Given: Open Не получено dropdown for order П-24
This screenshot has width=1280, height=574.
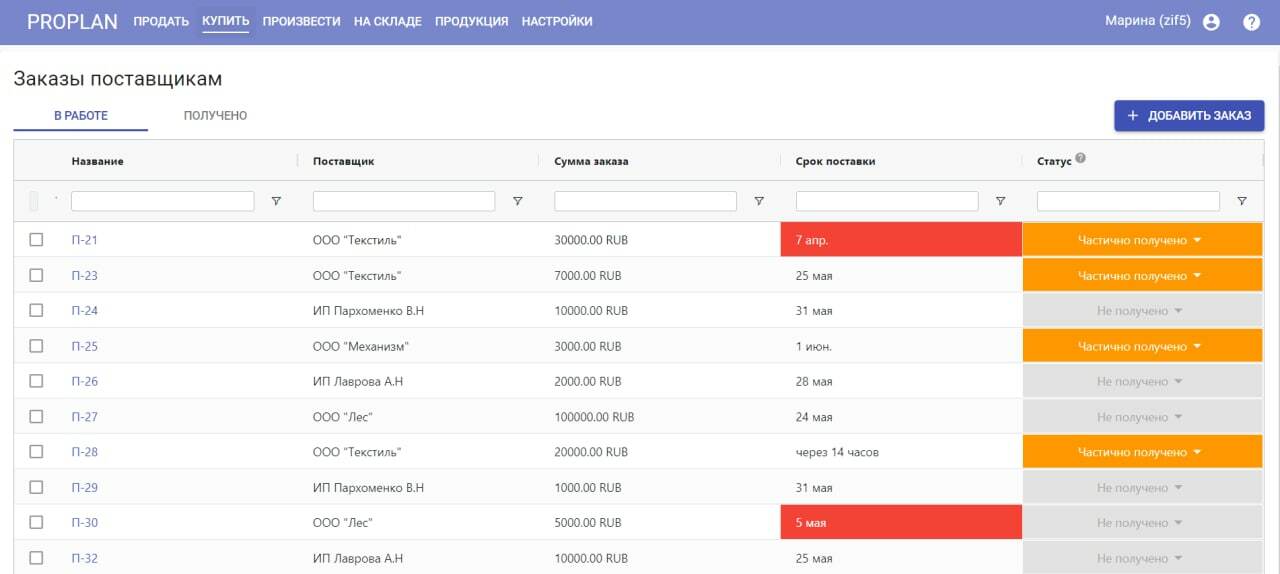Looking at the screenshot, I should click(x=1142, y=311).
